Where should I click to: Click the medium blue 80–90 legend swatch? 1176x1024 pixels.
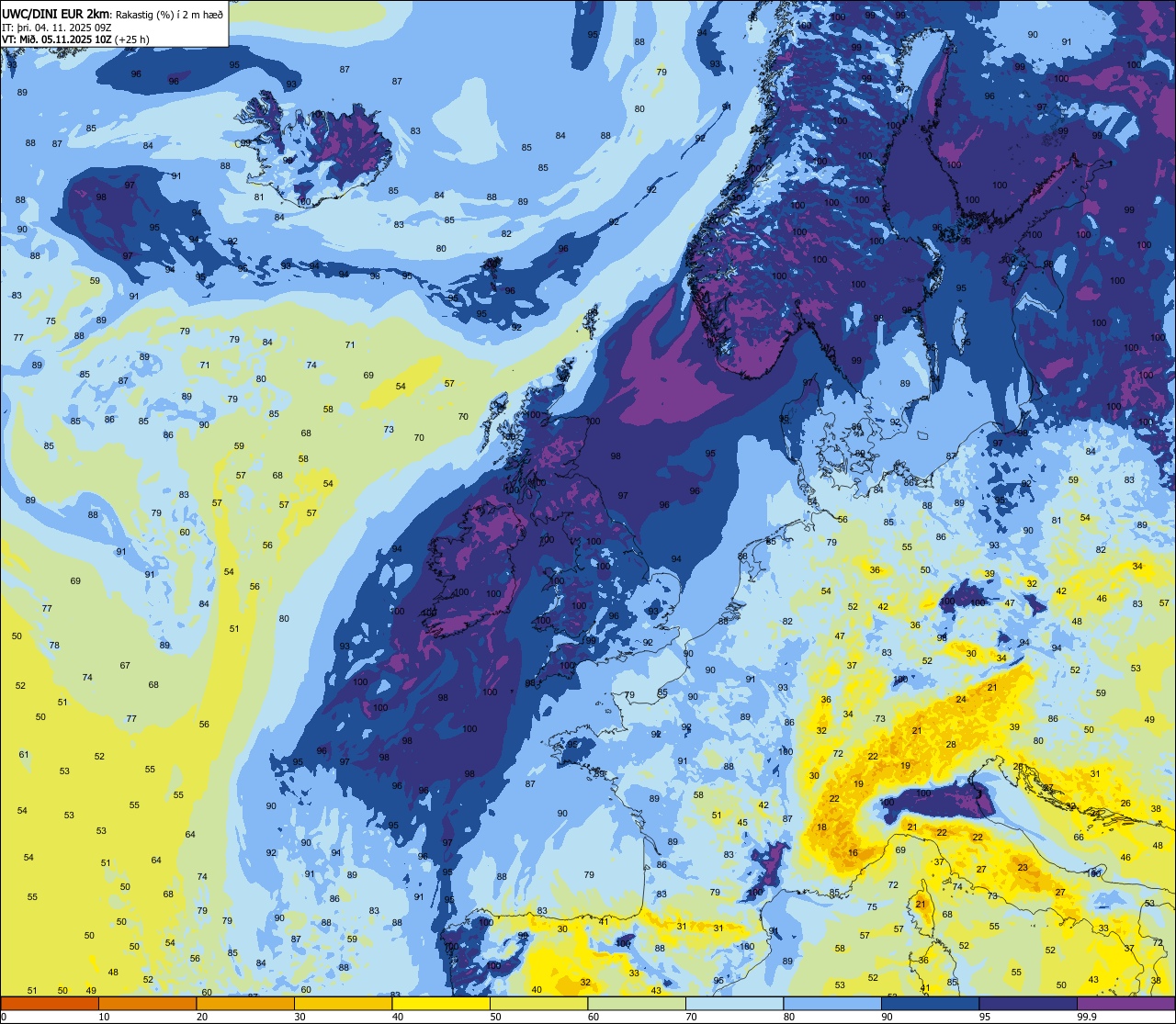coord(832,1003)
